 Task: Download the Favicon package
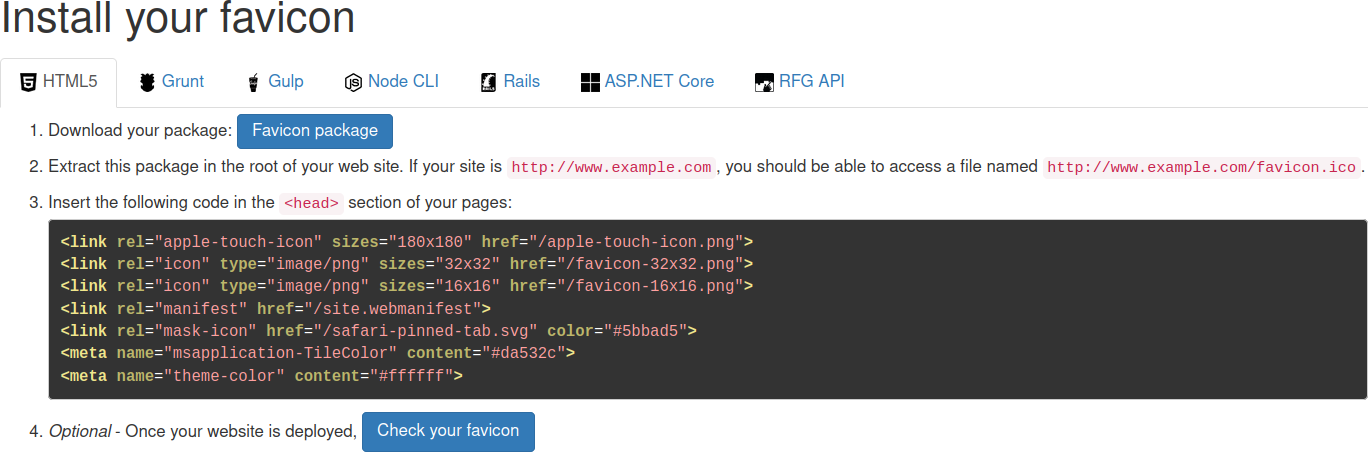click(315, 131)
